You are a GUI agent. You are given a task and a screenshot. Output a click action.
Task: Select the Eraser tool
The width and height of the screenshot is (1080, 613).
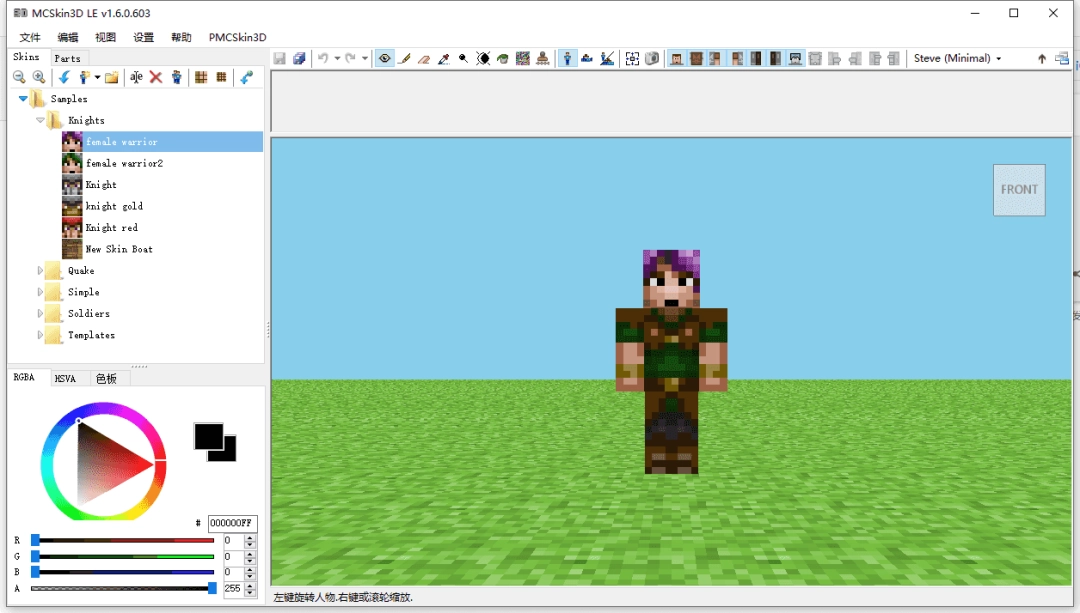tap(424, 58)
